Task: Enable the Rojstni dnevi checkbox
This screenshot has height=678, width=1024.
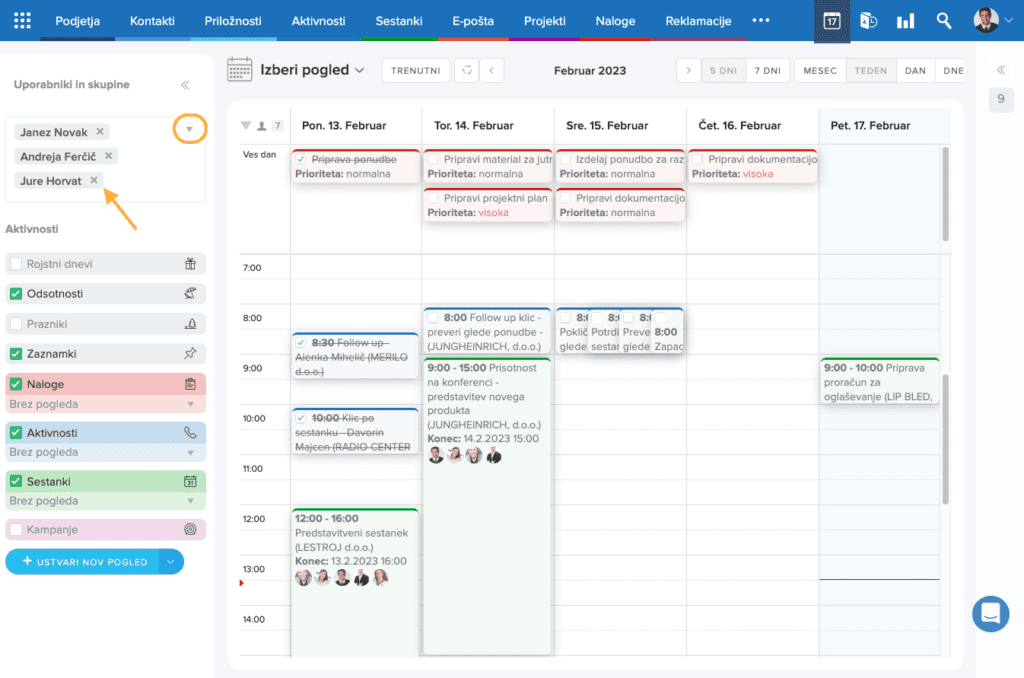Action: 16,264
